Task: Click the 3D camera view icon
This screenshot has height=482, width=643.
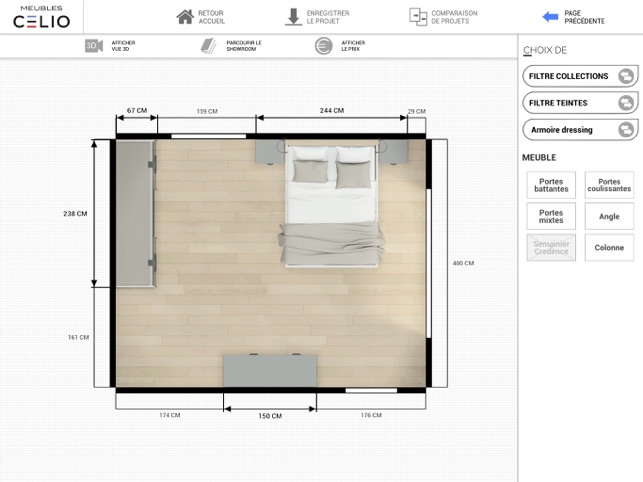Action: click(x=94, y=46)
